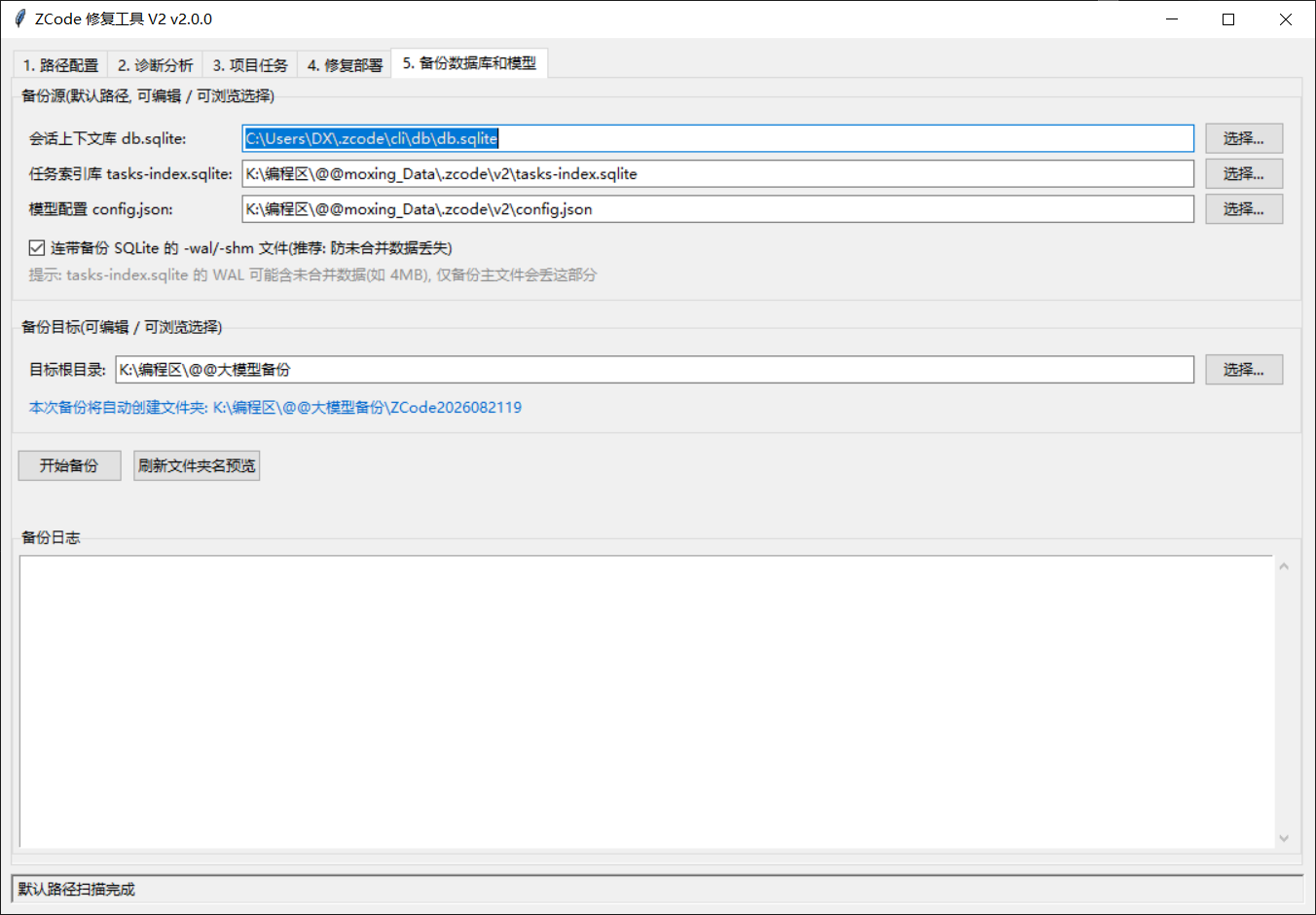Close the ZCode 修复工具 window

[x=1286, y=19]
